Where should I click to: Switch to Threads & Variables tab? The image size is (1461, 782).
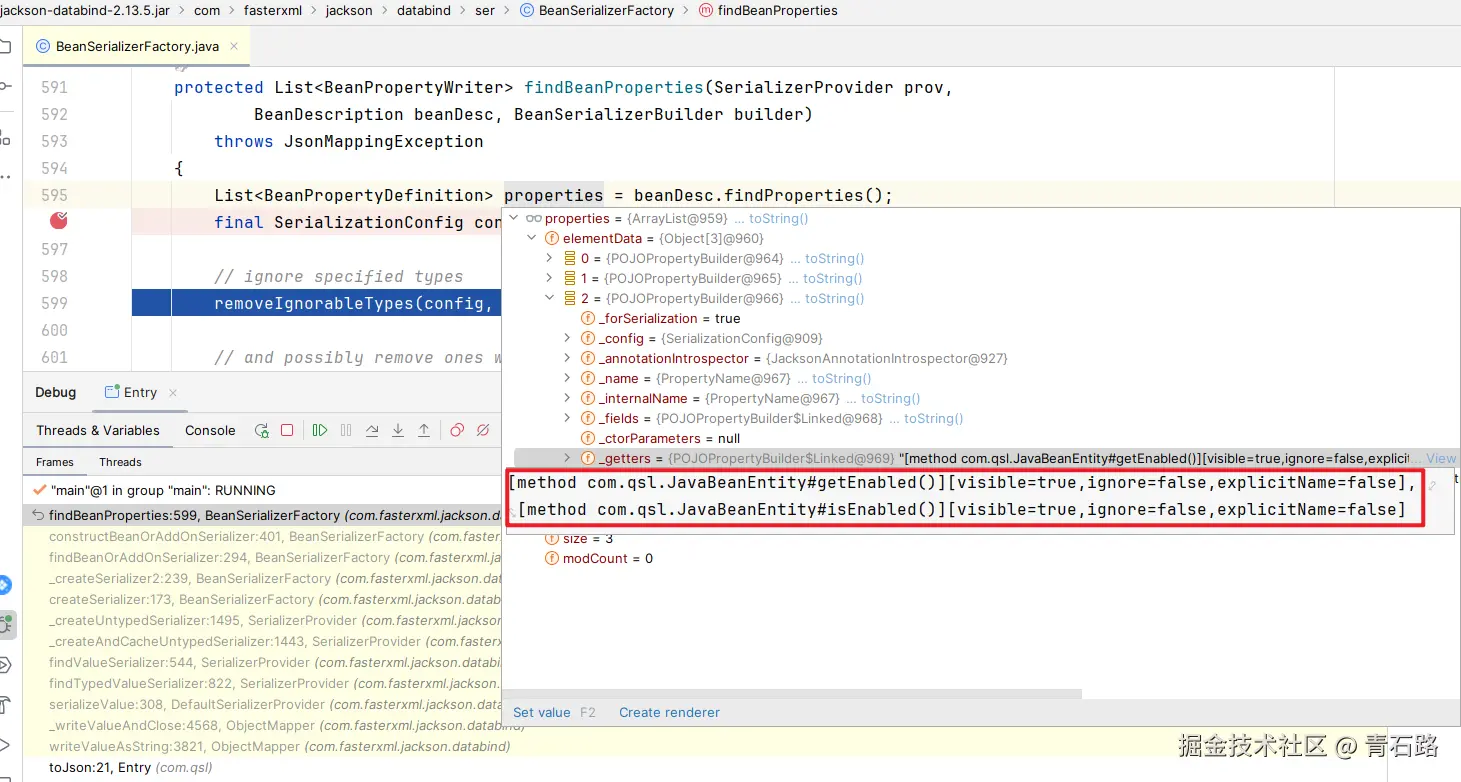98,430
